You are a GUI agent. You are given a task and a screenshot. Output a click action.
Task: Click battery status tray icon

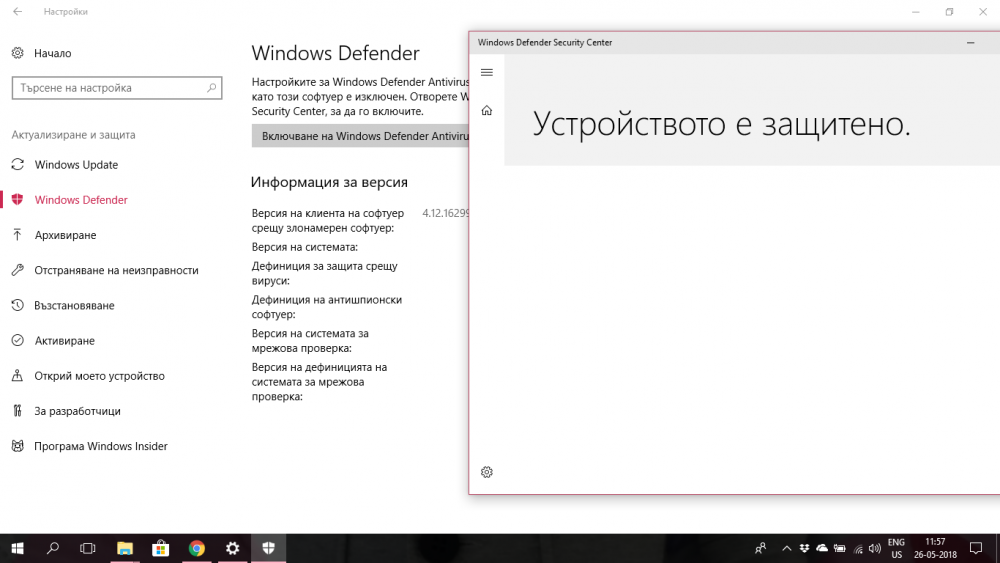840,548
